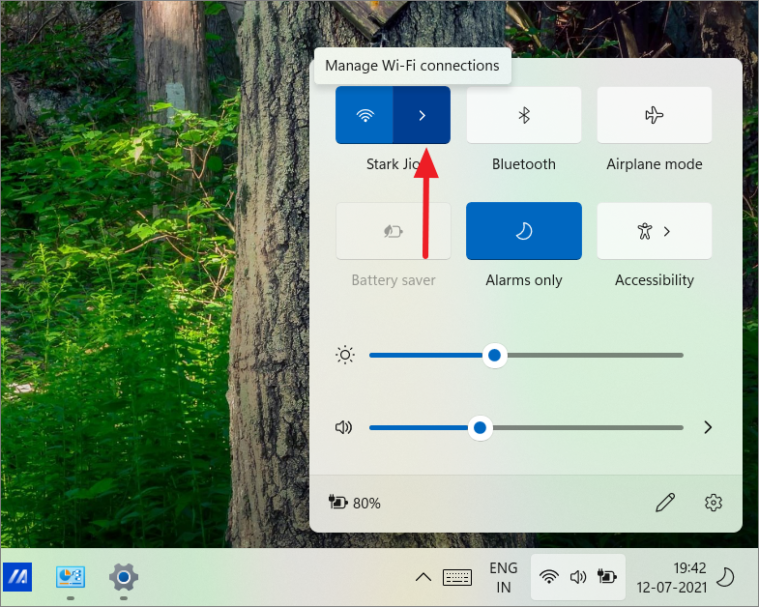Open Settings via gear in panel
The width and height of the screenshot is (759, 607).
click(713, 503)
